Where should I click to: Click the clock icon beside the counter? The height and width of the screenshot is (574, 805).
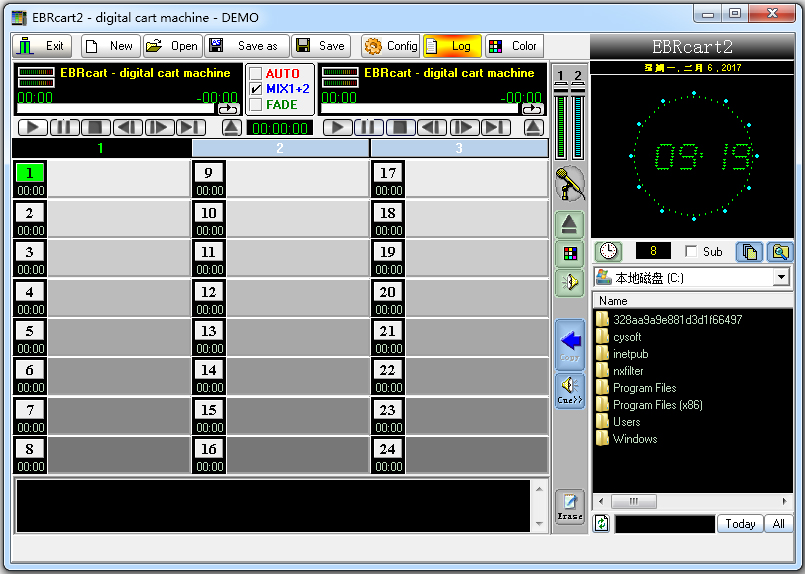[x=608, y=252]
